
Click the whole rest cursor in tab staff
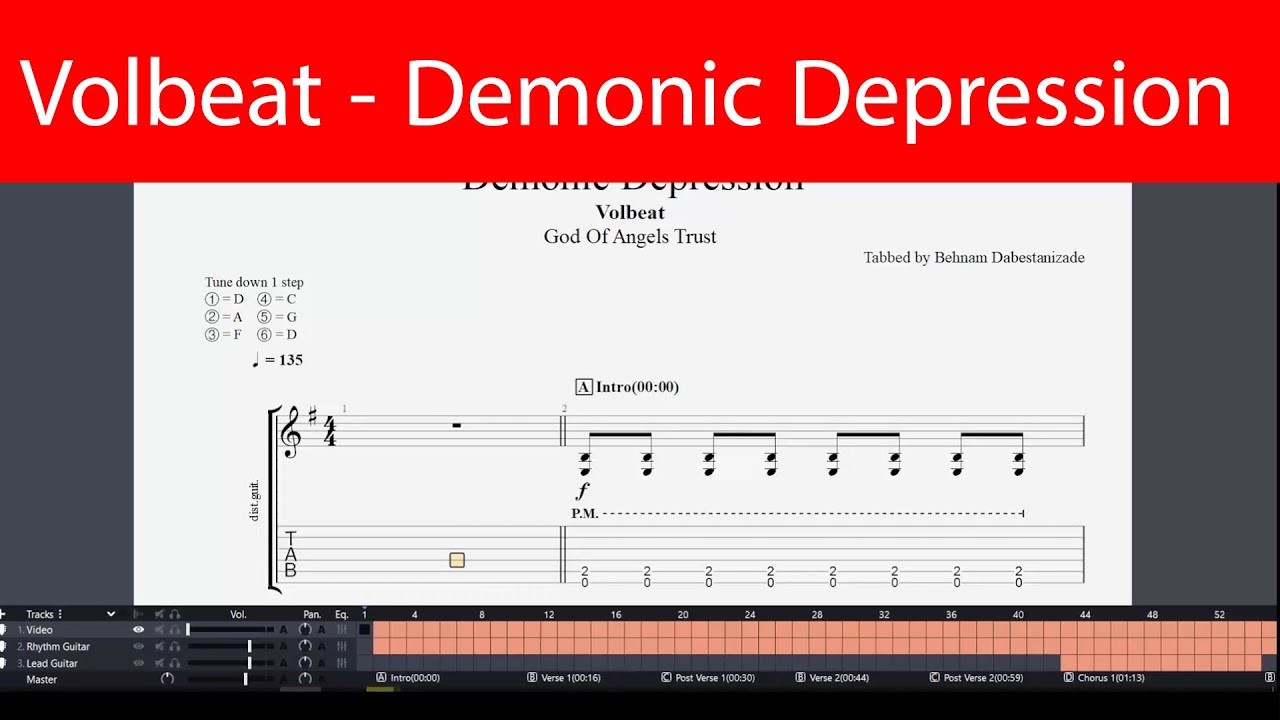point(457,560)
